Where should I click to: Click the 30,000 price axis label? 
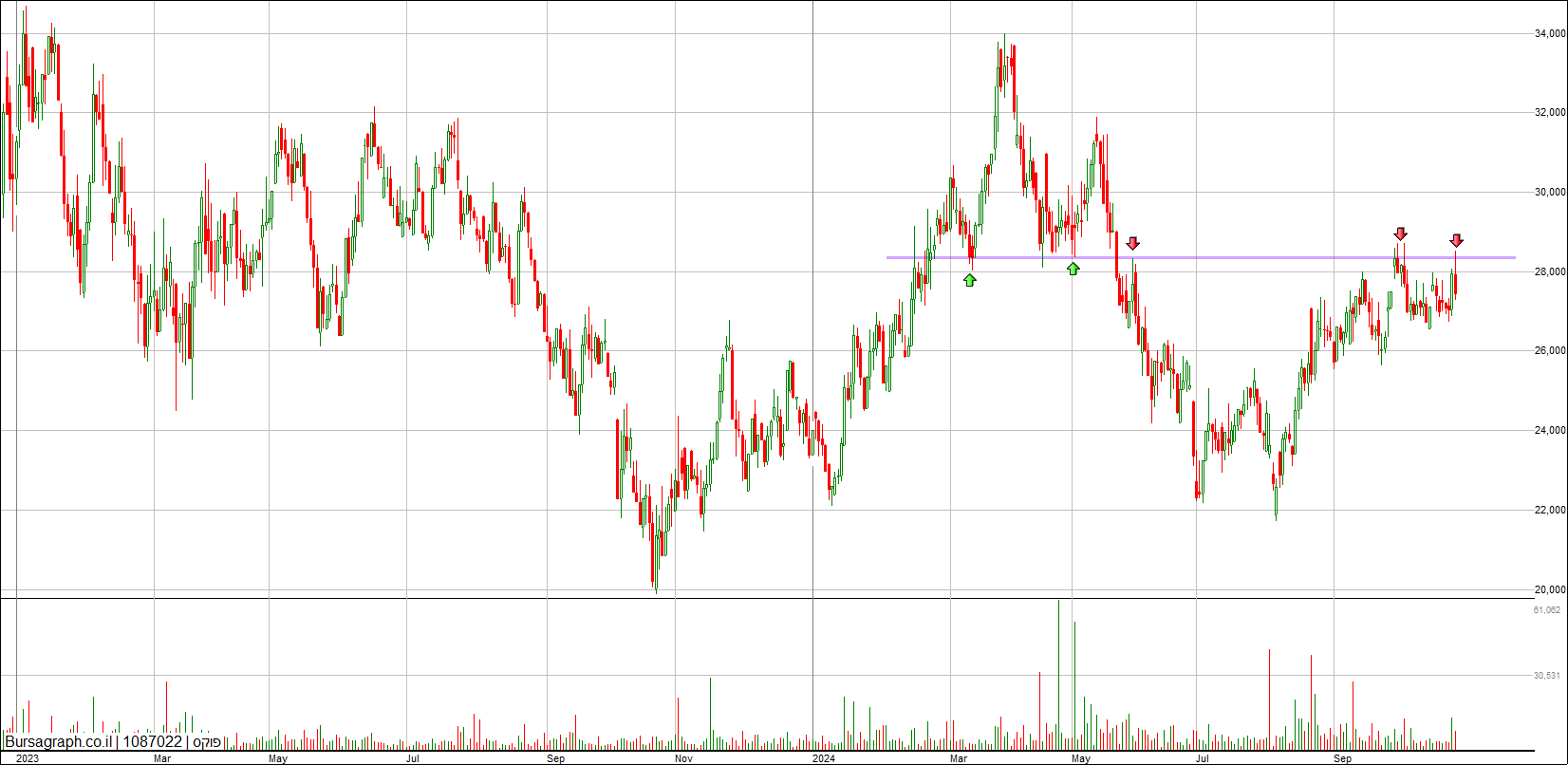(1550, 193)
